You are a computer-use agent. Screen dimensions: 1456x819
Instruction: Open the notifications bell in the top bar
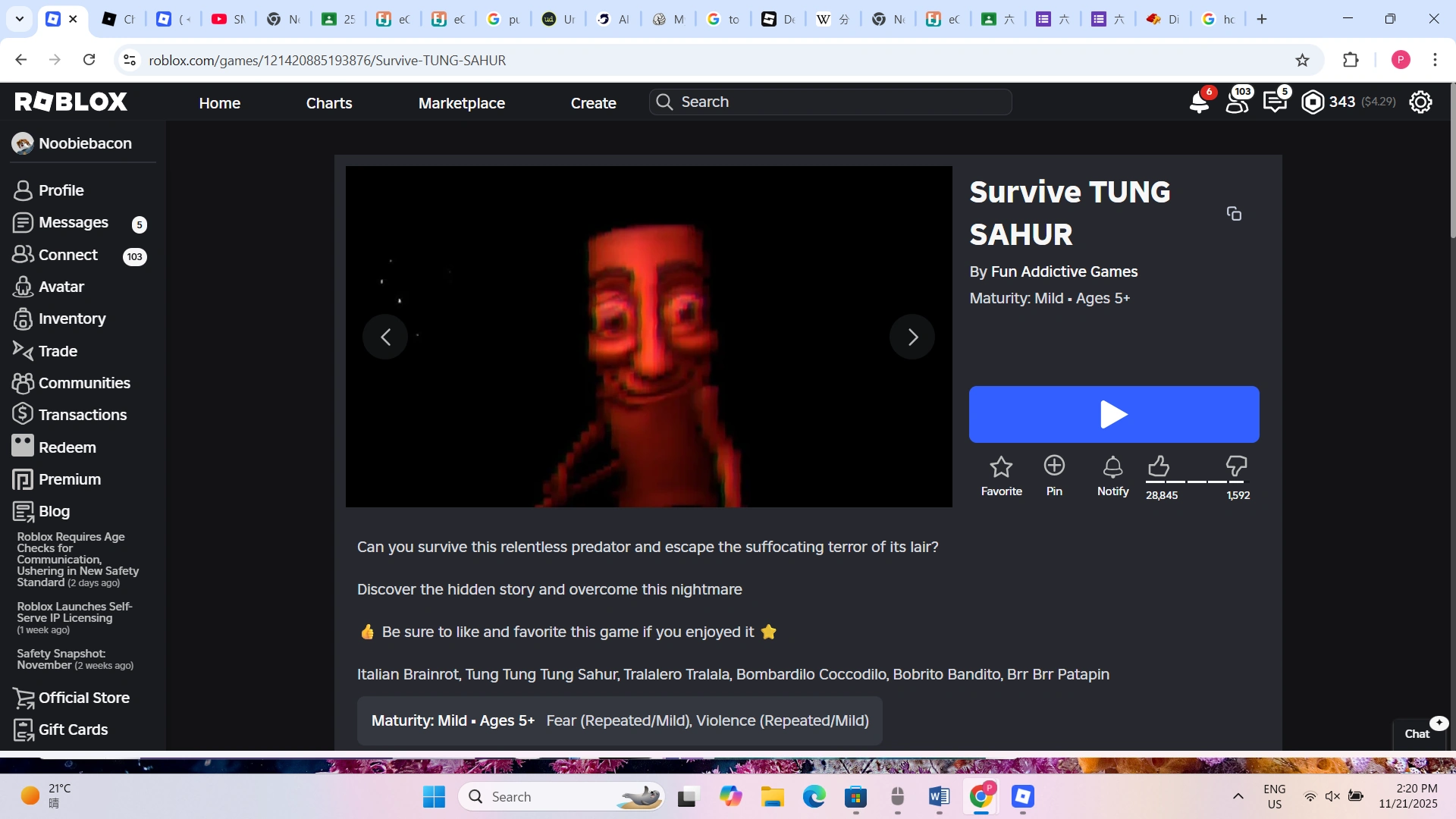1199,101
